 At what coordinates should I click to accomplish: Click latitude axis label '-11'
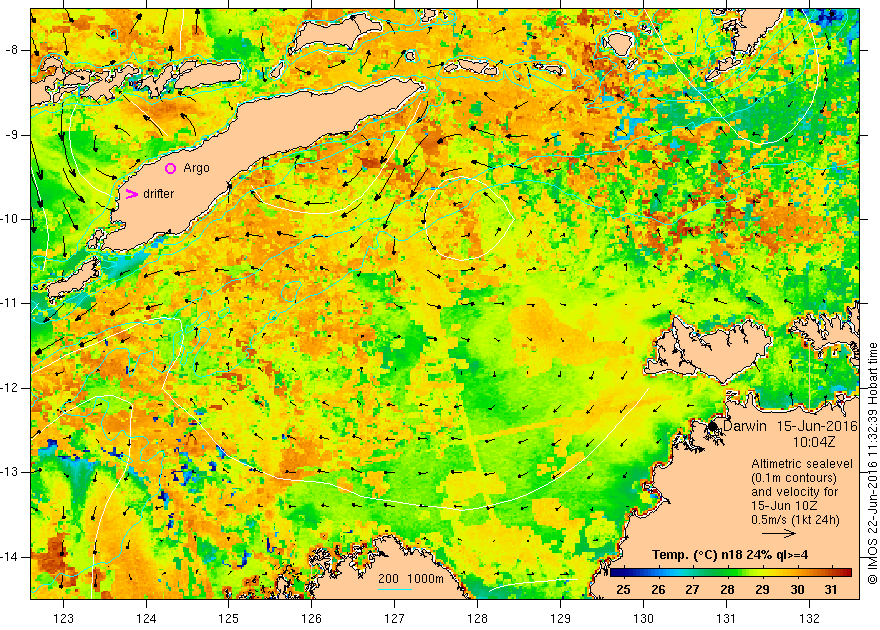click(x=10, y=303)
